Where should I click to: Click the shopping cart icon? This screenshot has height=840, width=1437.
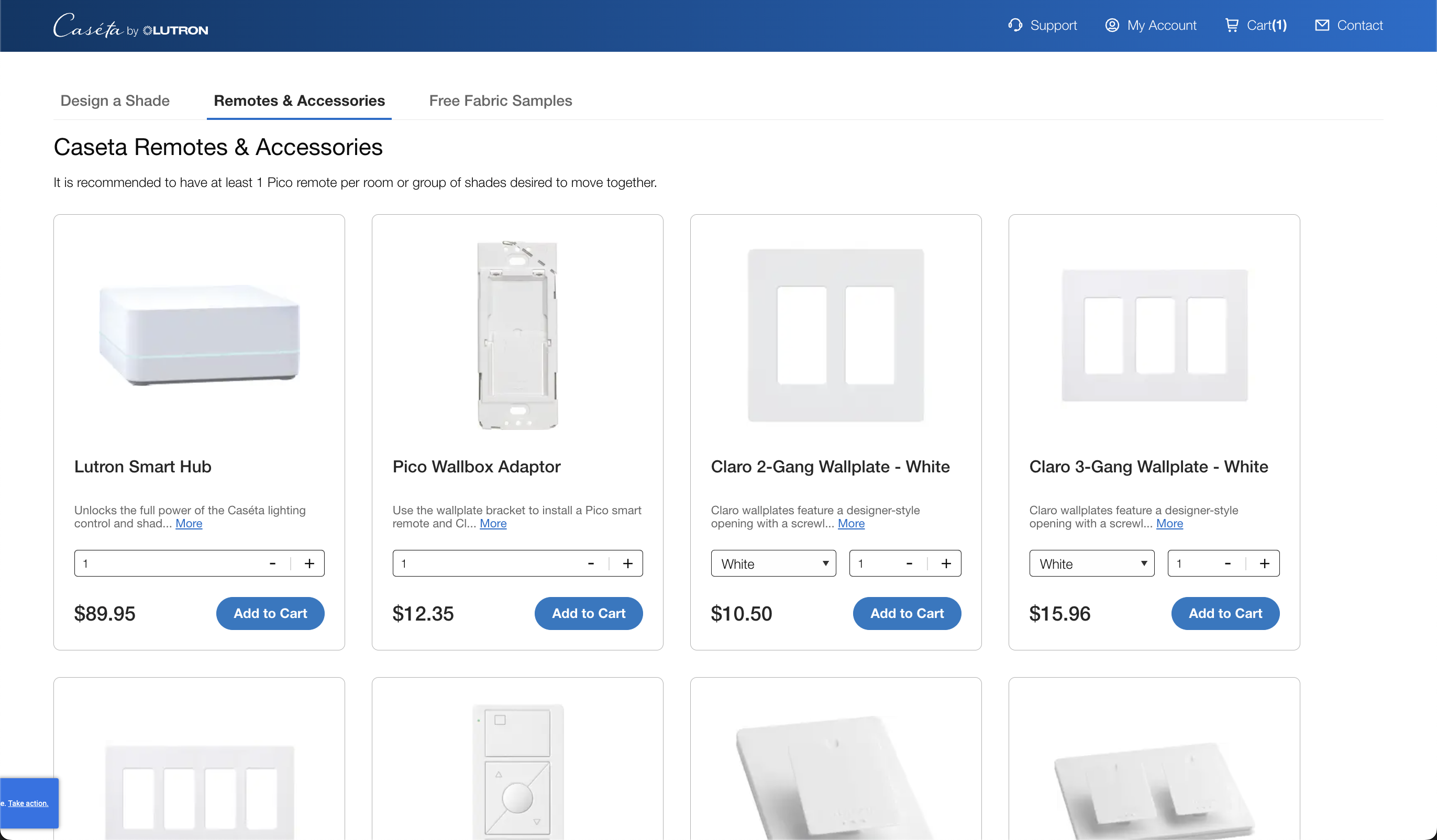pyautogui.click(x=1232, y=25)
